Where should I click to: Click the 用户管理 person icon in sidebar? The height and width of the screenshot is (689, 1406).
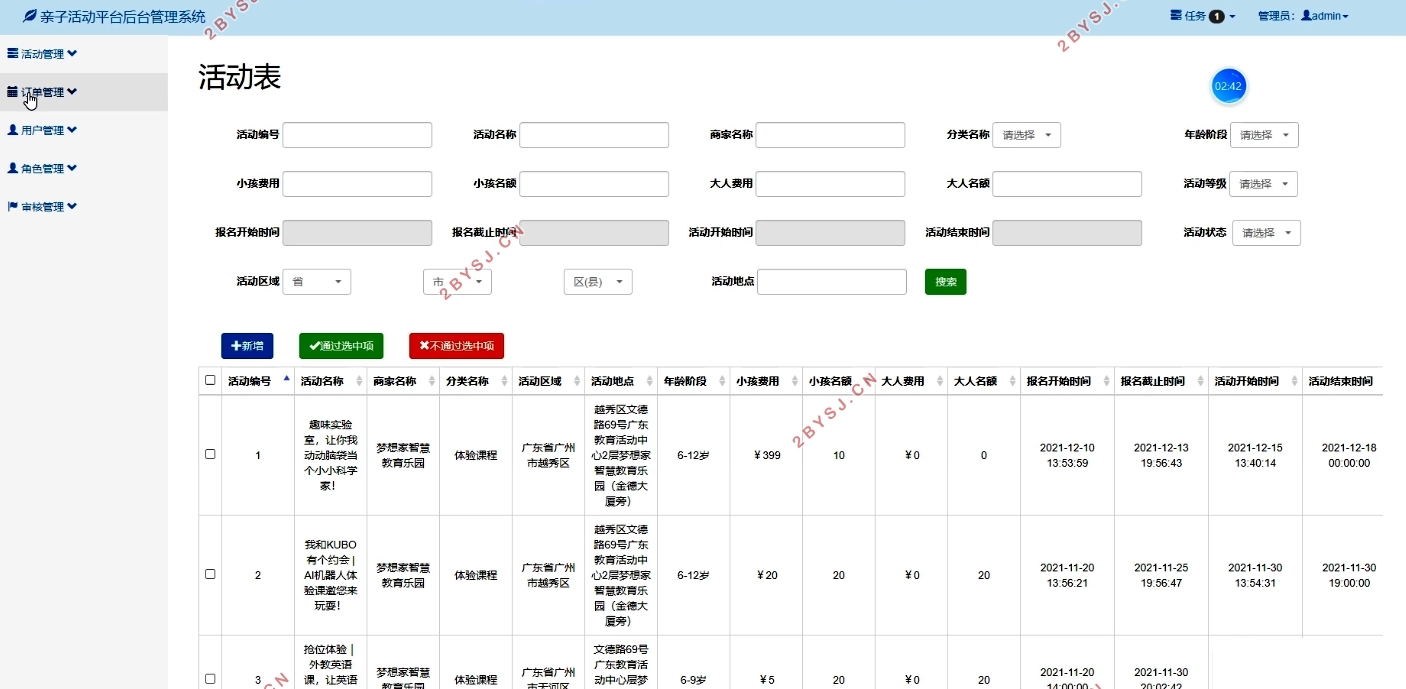coord(12,130)
